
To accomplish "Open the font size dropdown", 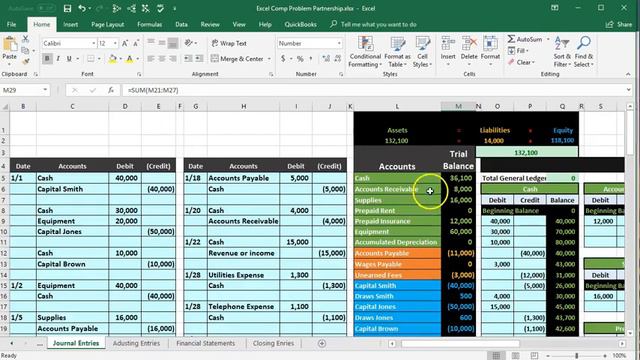I will [115, 43].
